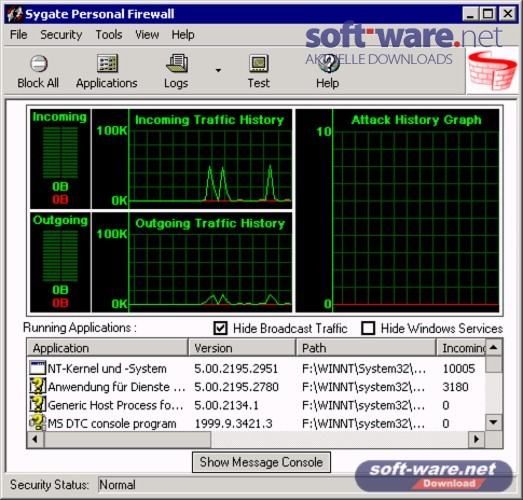The height and width of the screenshot is (500, 523).
Task: Sort by Incoming column header
Action: coord(461,348)
